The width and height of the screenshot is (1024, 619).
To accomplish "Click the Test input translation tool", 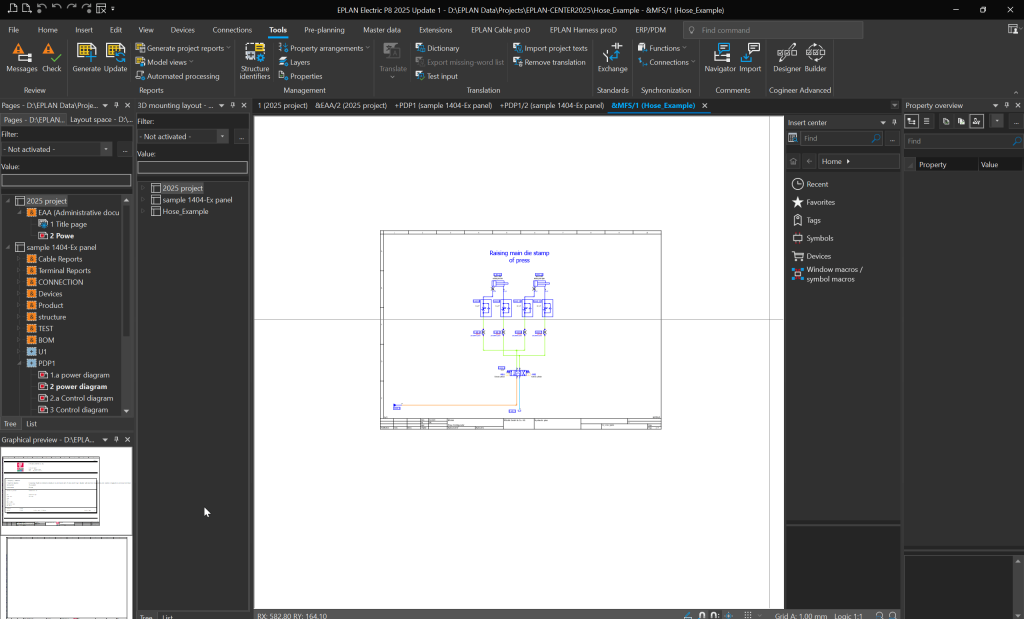I will 436,76.
